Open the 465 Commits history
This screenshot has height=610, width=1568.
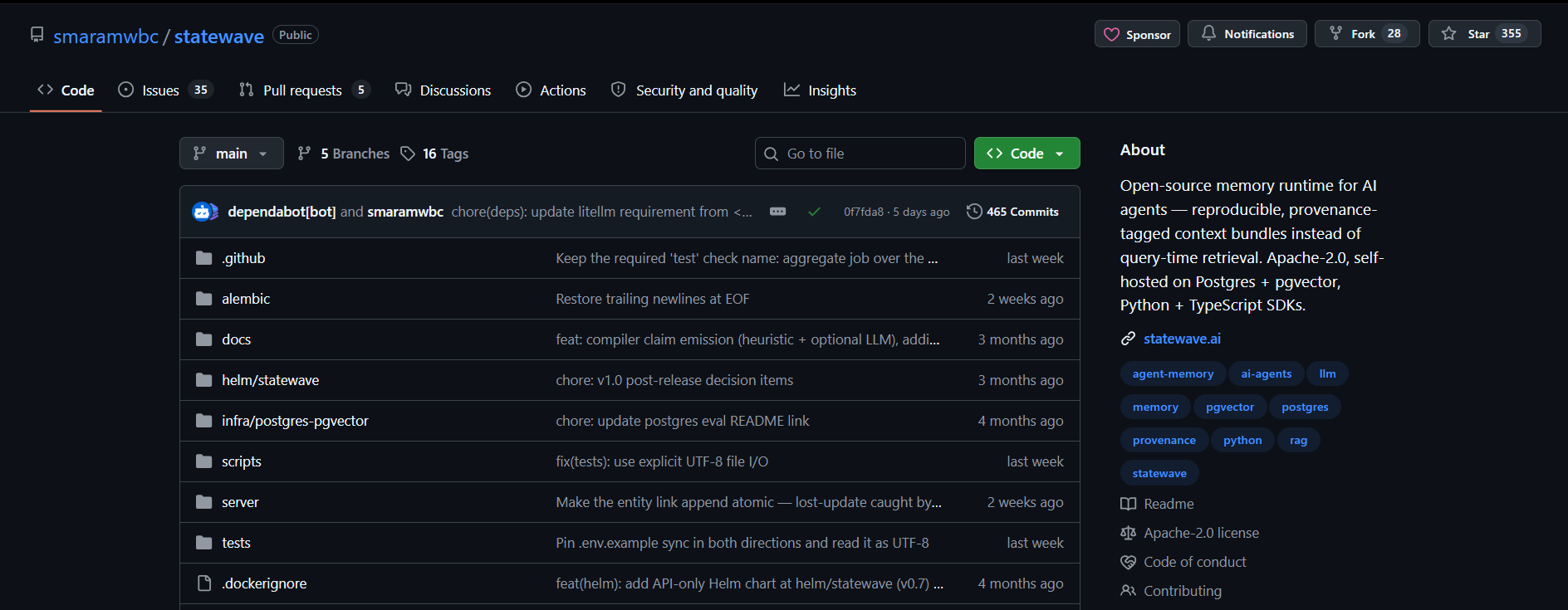tap(1012, 212)
